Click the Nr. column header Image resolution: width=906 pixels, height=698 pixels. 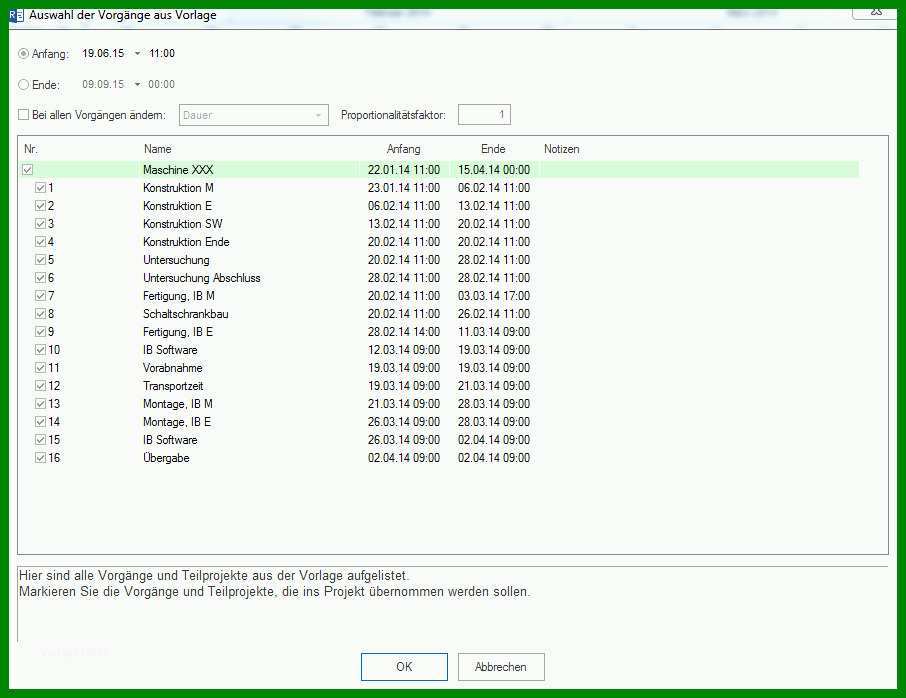click(31, 149)
